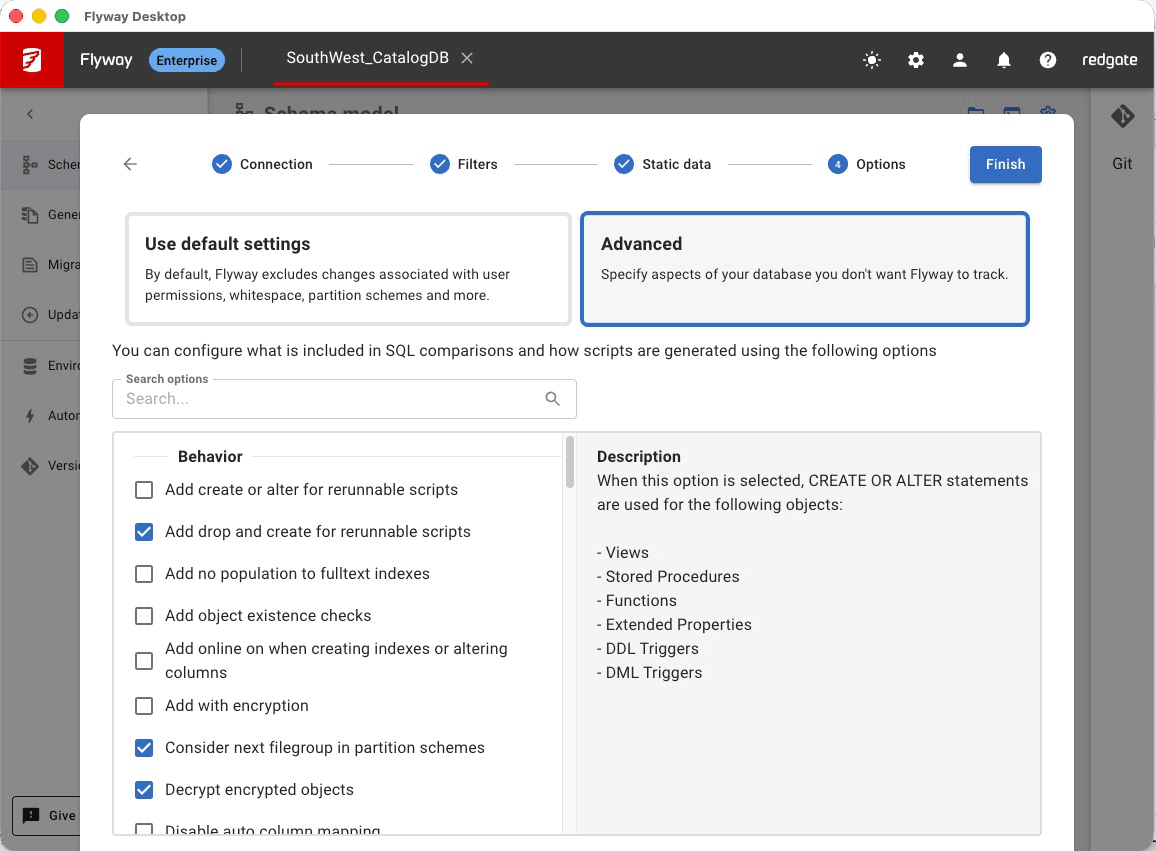Select the Advanced settings card
Screen dimensions: 1156x851
[804, 269]
